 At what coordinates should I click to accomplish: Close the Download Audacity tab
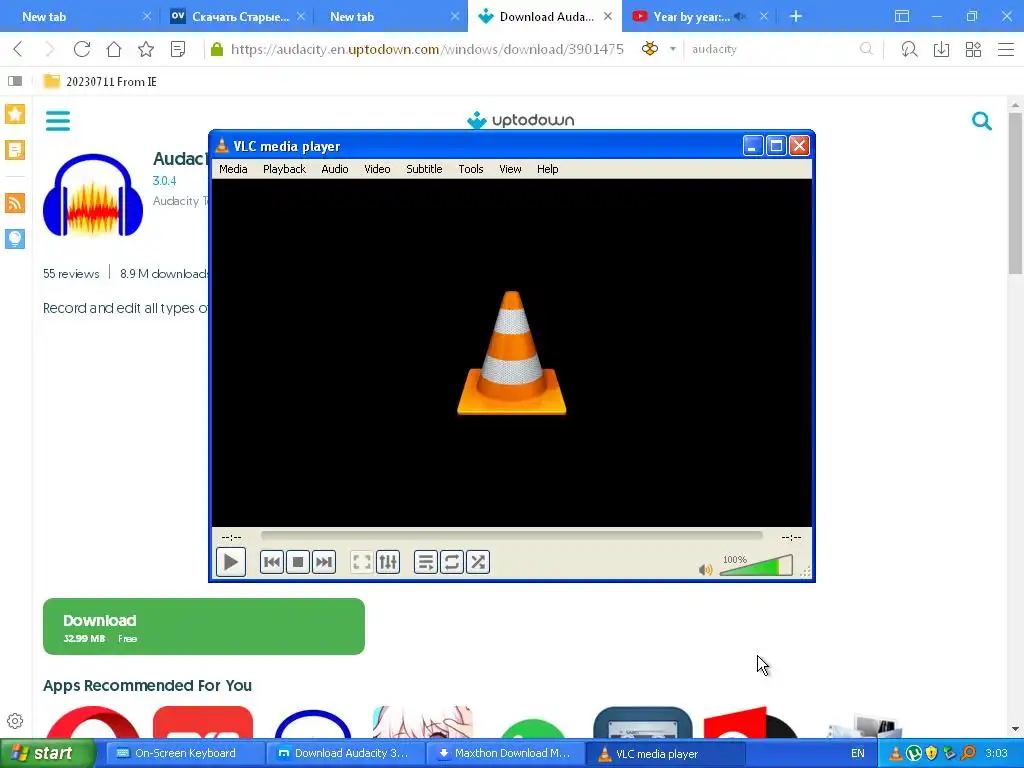pyautogui.click(x=608, y=16)
